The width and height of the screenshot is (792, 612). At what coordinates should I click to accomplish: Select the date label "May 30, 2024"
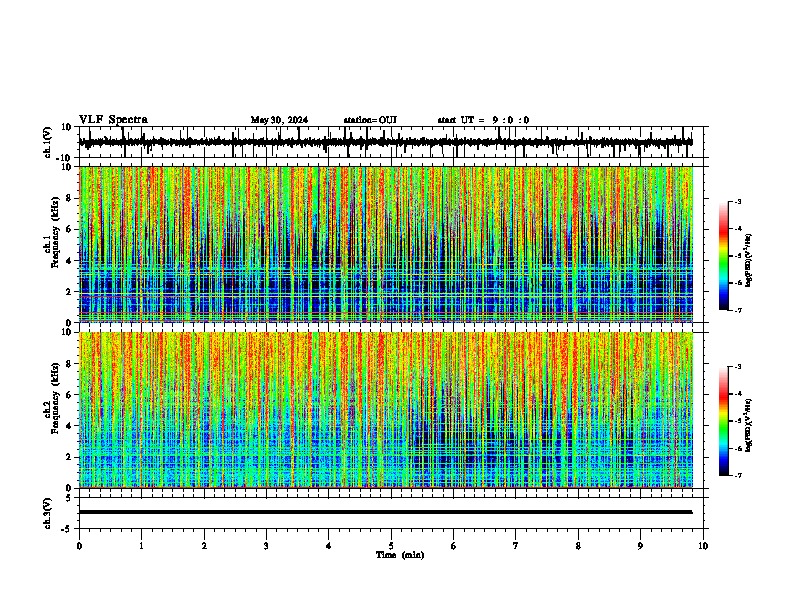point(279,120)
